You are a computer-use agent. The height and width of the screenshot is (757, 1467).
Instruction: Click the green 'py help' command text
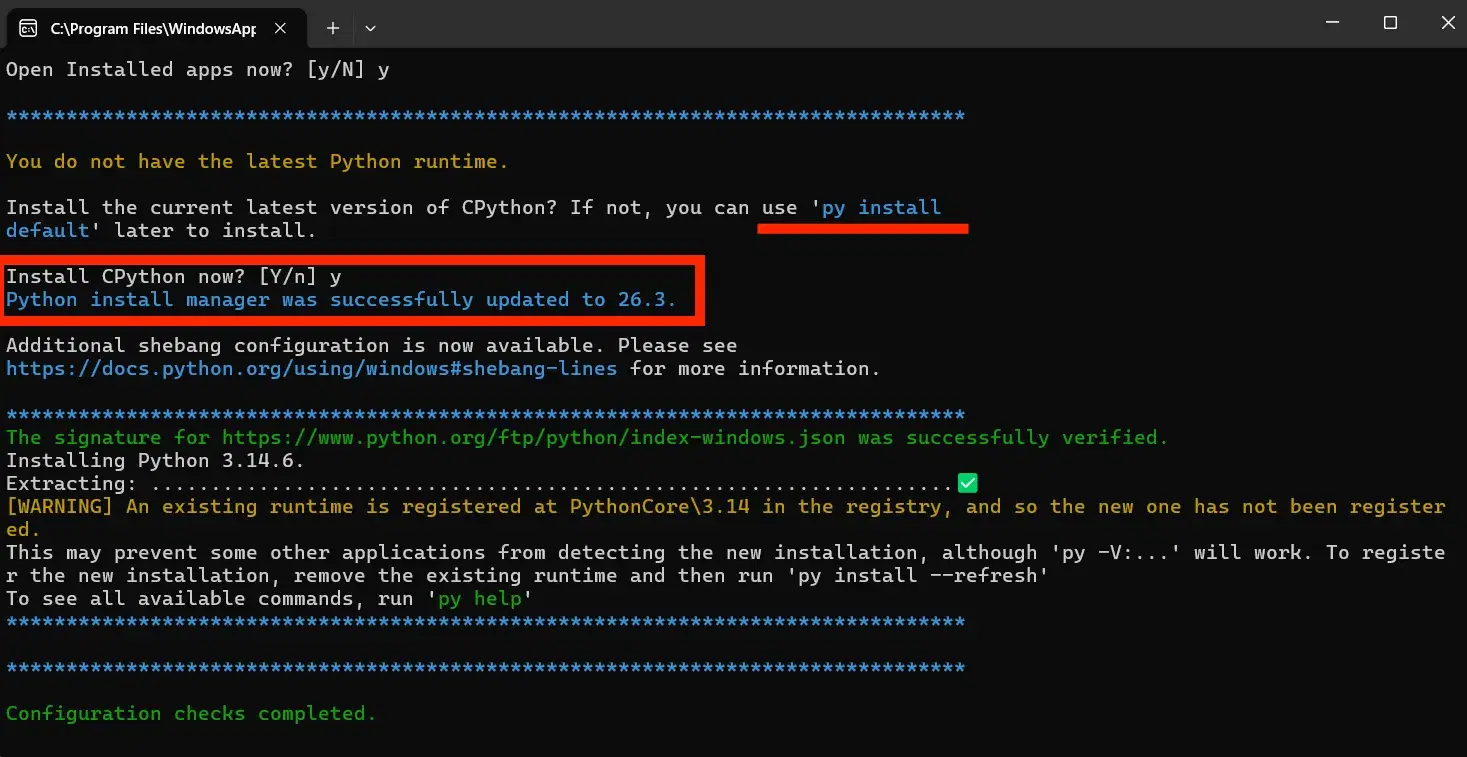click(x=480, y=598)
